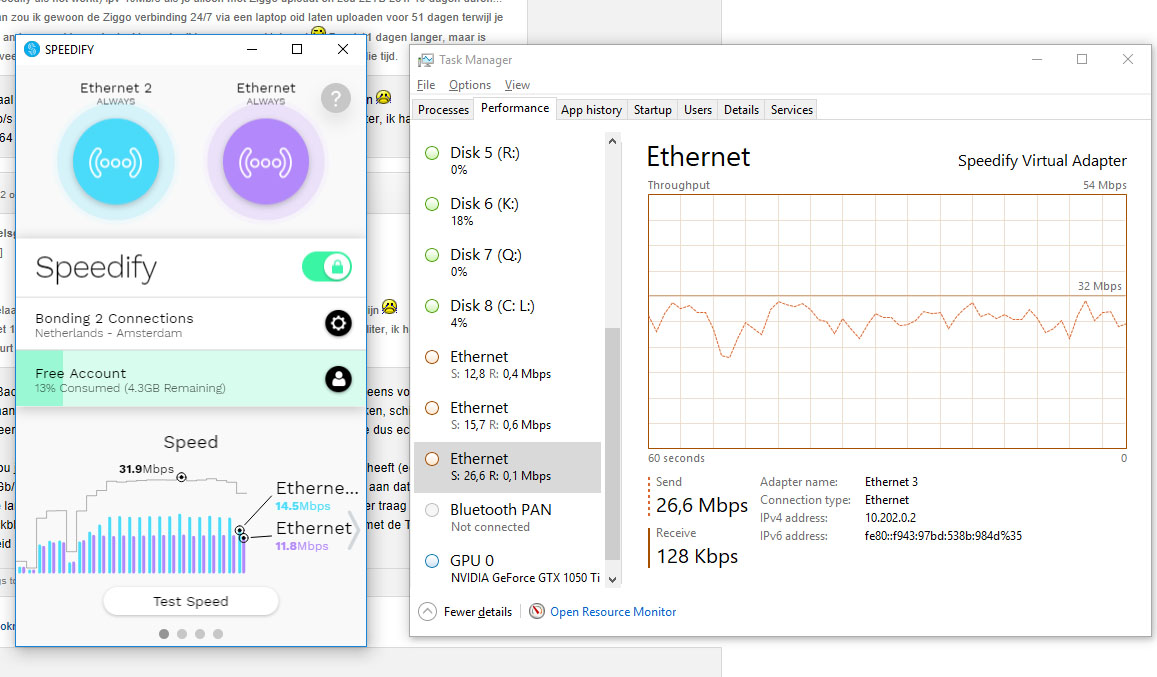This screenshot has height=677, width=1157.
Task: Click the Send 26,6 Mbps value
Action: (x=702, y=506)
